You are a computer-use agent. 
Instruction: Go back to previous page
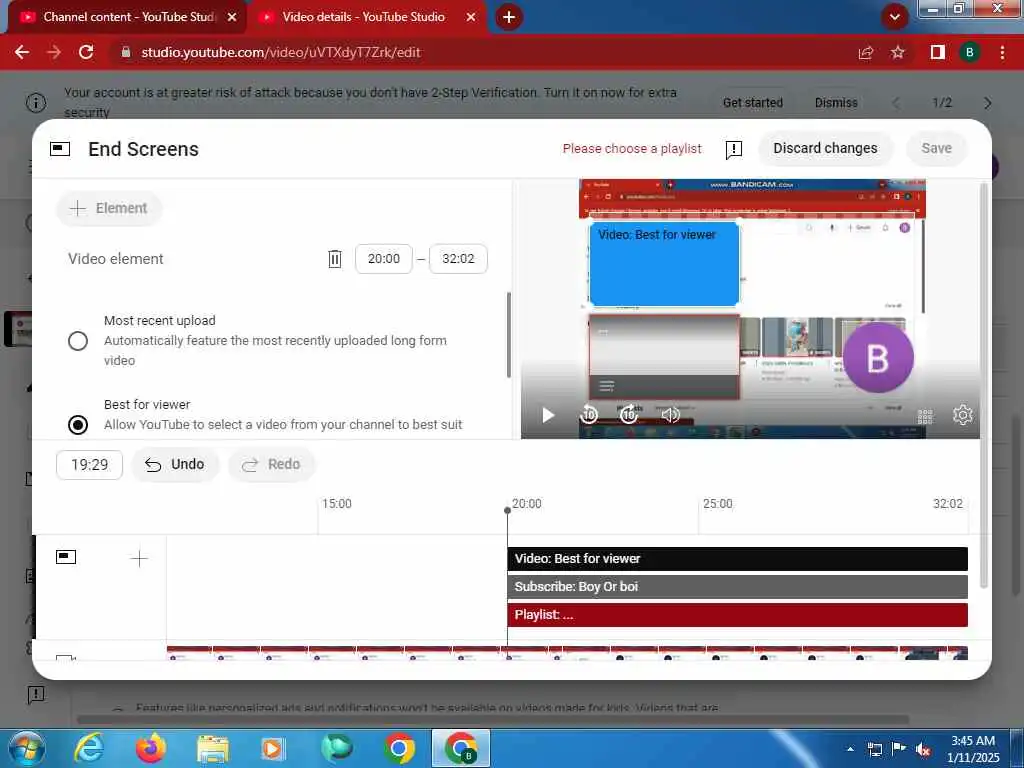tap(22, 52)
